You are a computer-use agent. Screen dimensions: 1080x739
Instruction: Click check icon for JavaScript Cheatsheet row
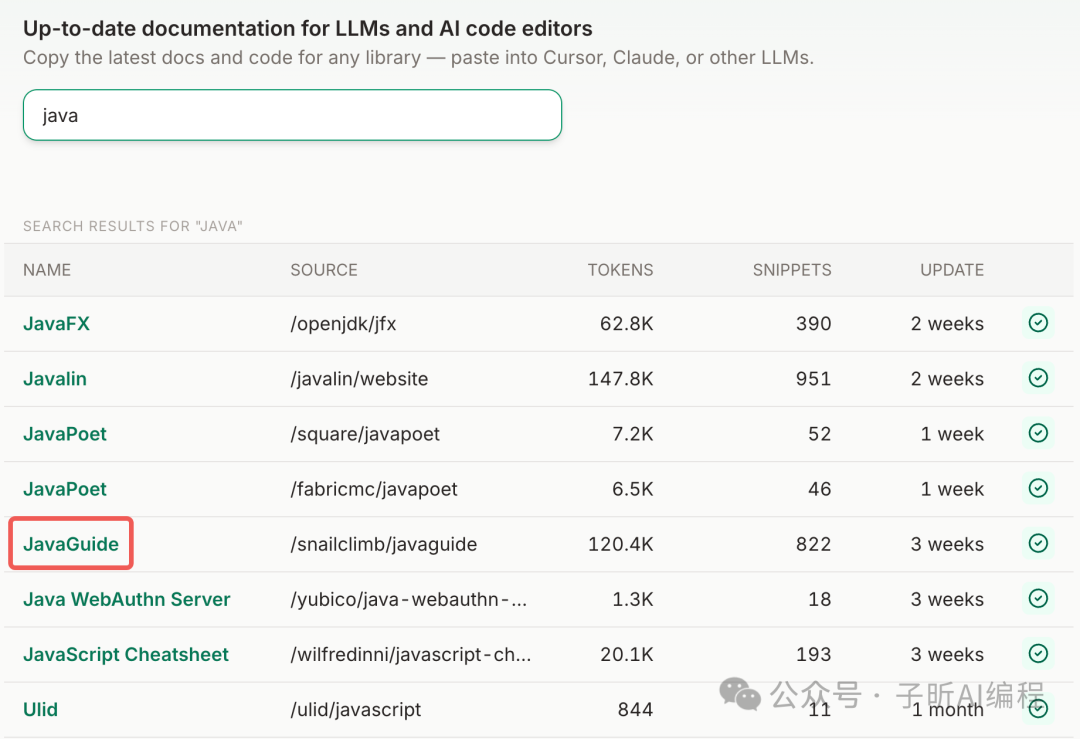pos(1038,653)
